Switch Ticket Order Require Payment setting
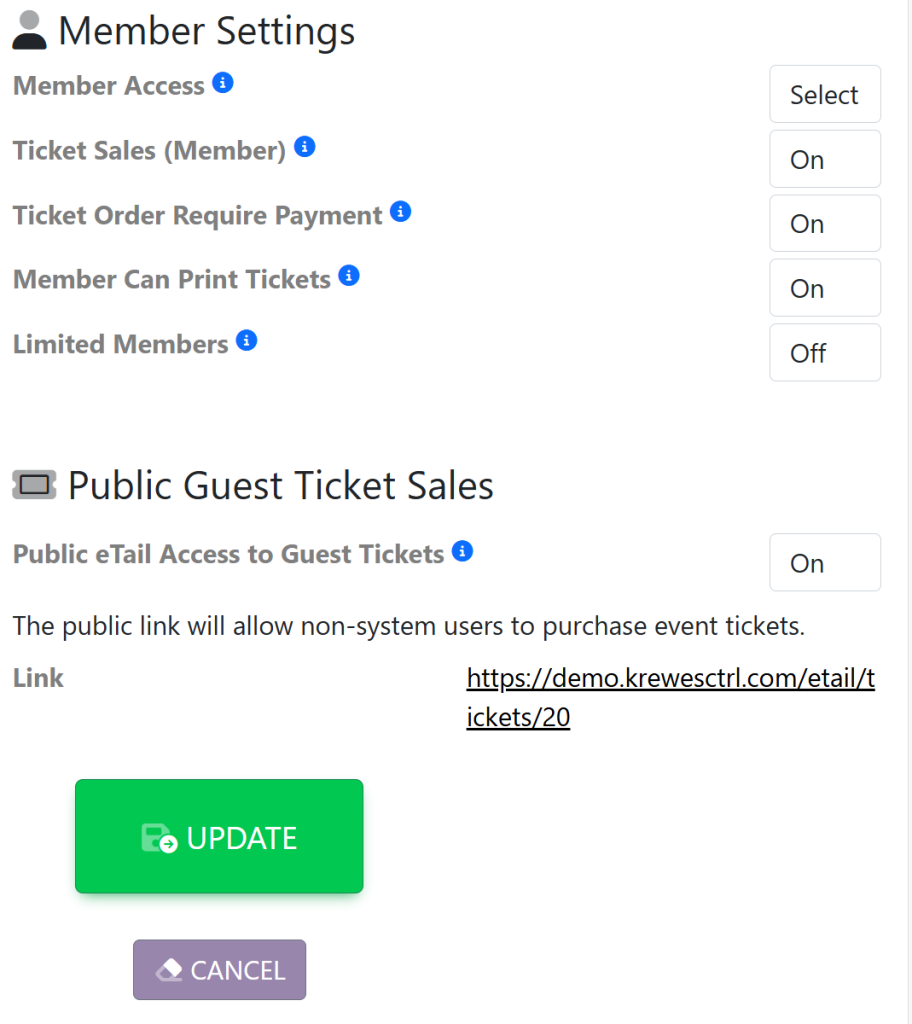Viewport: 912px width, 1024px height. click(824, 224)
